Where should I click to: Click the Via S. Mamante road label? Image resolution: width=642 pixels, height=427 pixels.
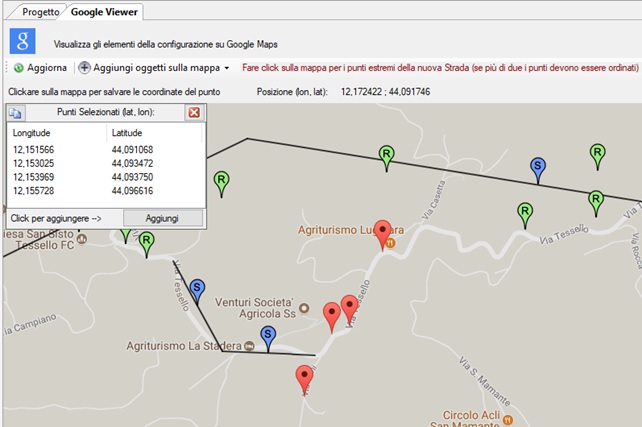(484, 381)
